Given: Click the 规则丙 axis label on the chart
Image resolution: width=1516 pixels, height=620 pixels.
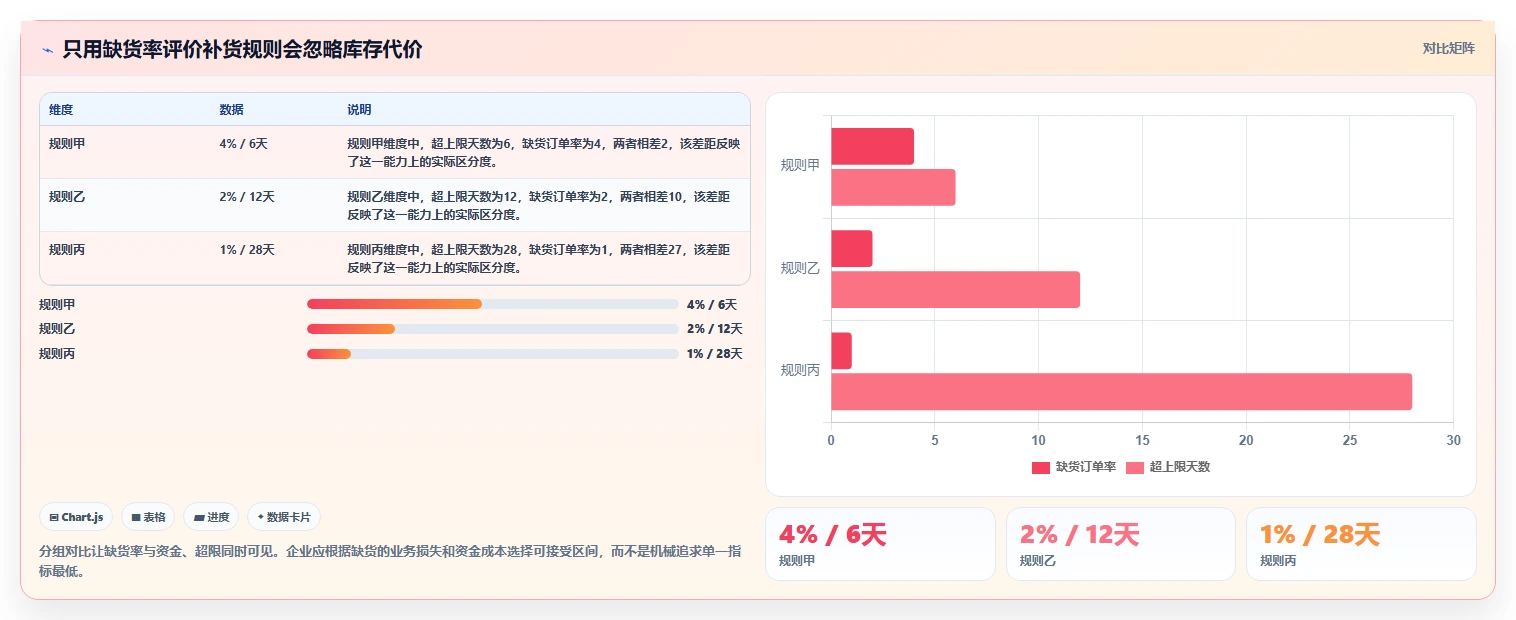Looking at the screenshot, I should [x=800, y=370].
